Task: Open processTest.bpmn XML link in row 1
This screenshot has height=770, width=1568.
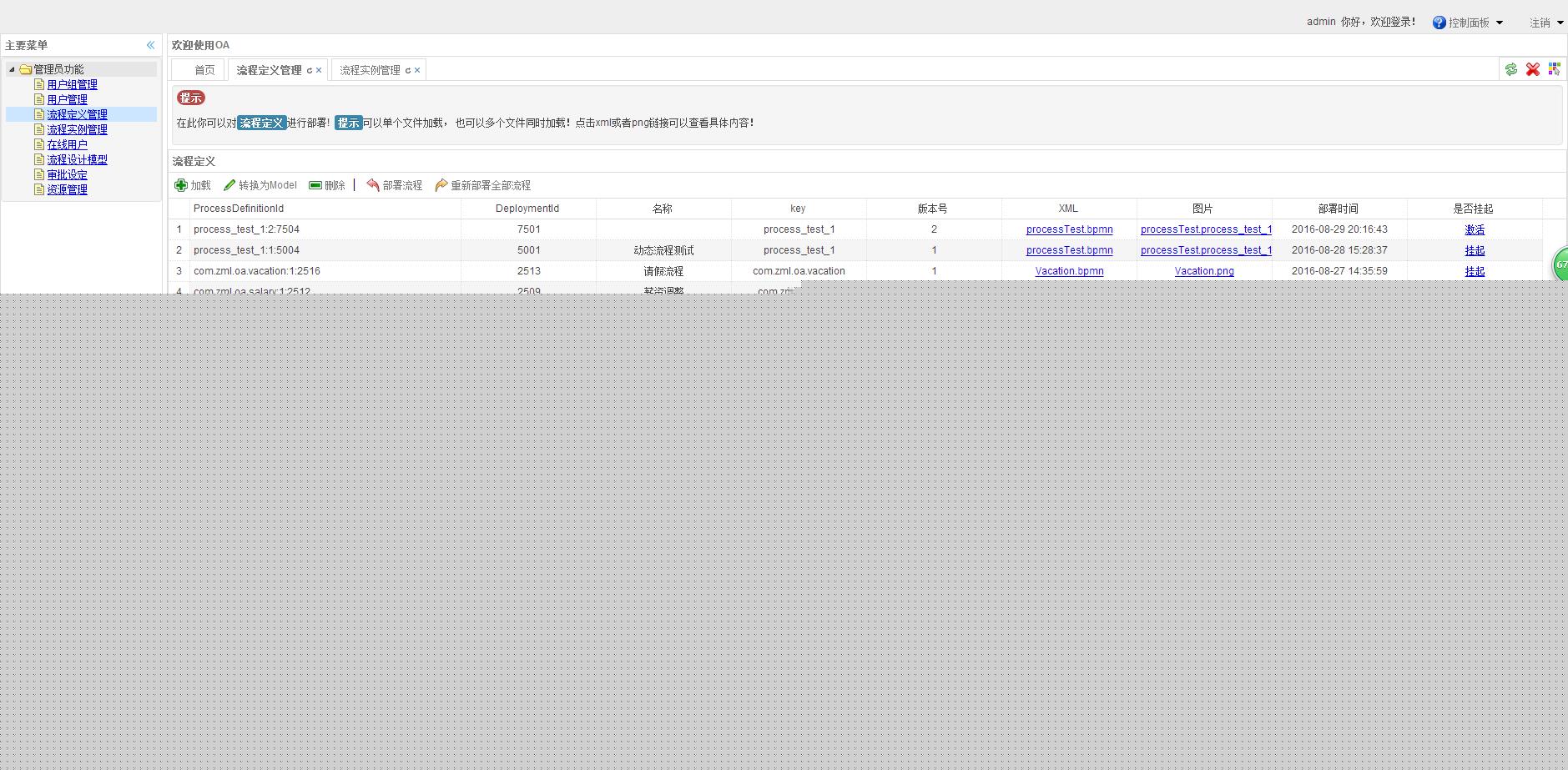Action: (1069, 229)
